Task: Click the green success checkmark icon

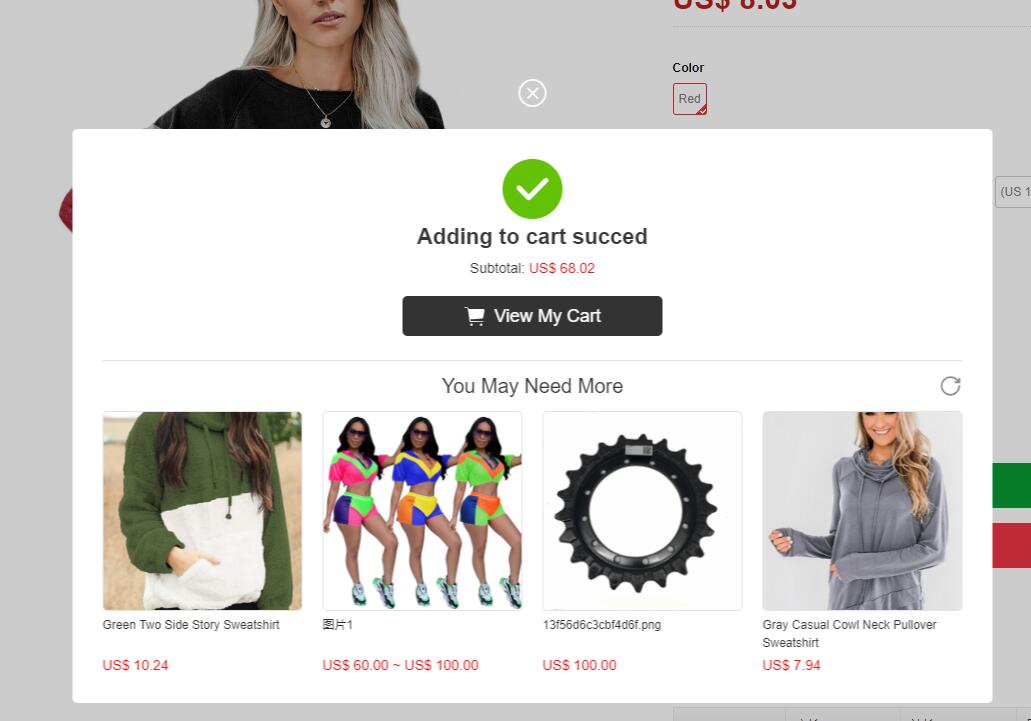Action: 532,189
